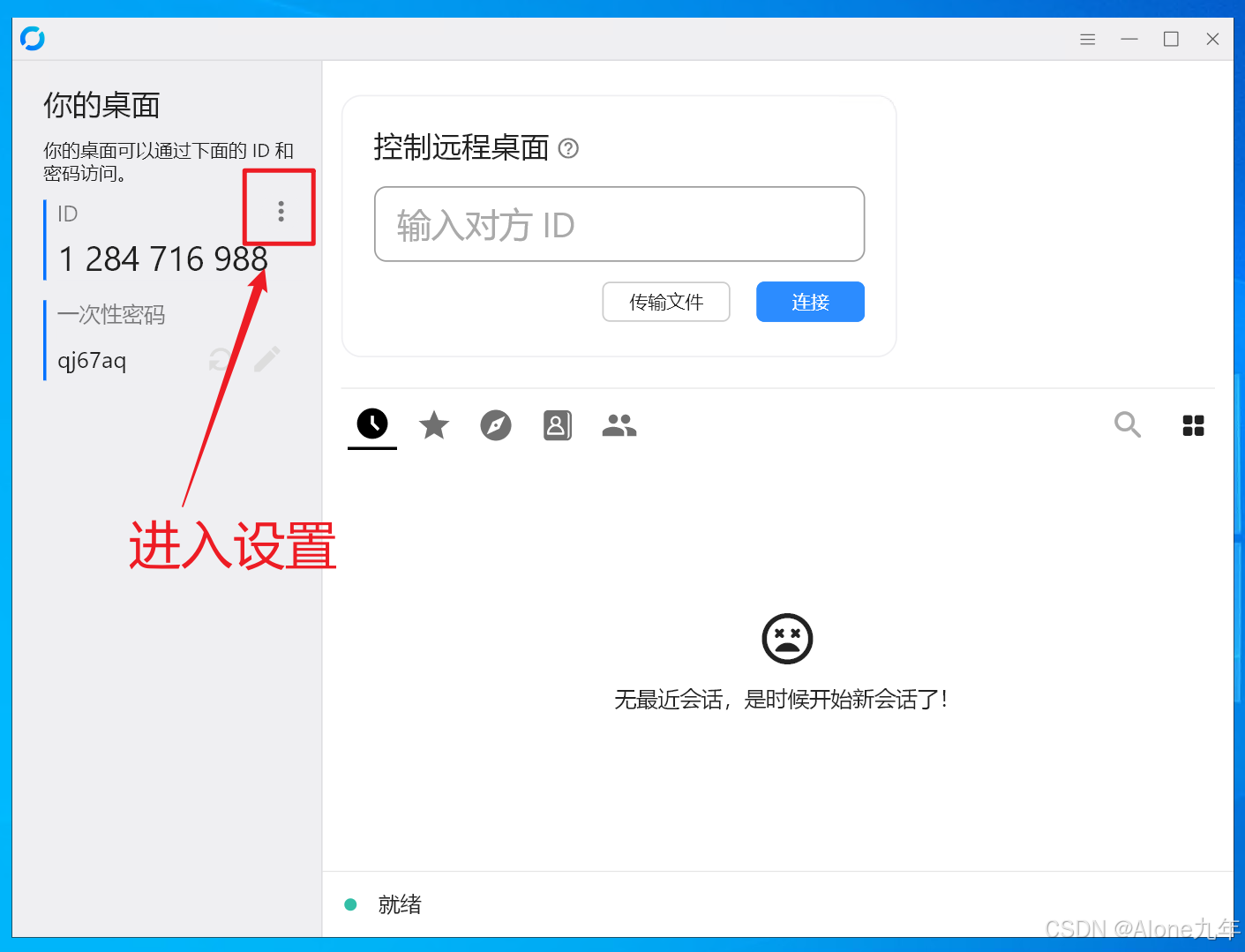Open the favorites star tab
This screenshot has height=952, width=1245.
(x=434, y=425)
